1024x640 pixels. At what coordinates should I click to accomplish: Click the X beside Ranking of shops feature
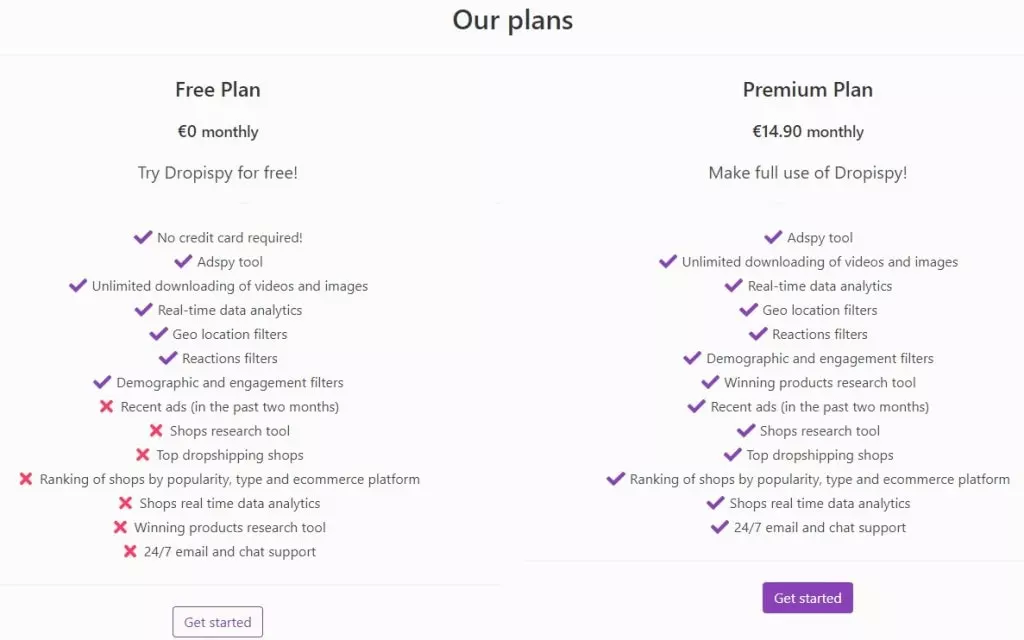pyautogui.click(x=27, y=478)
